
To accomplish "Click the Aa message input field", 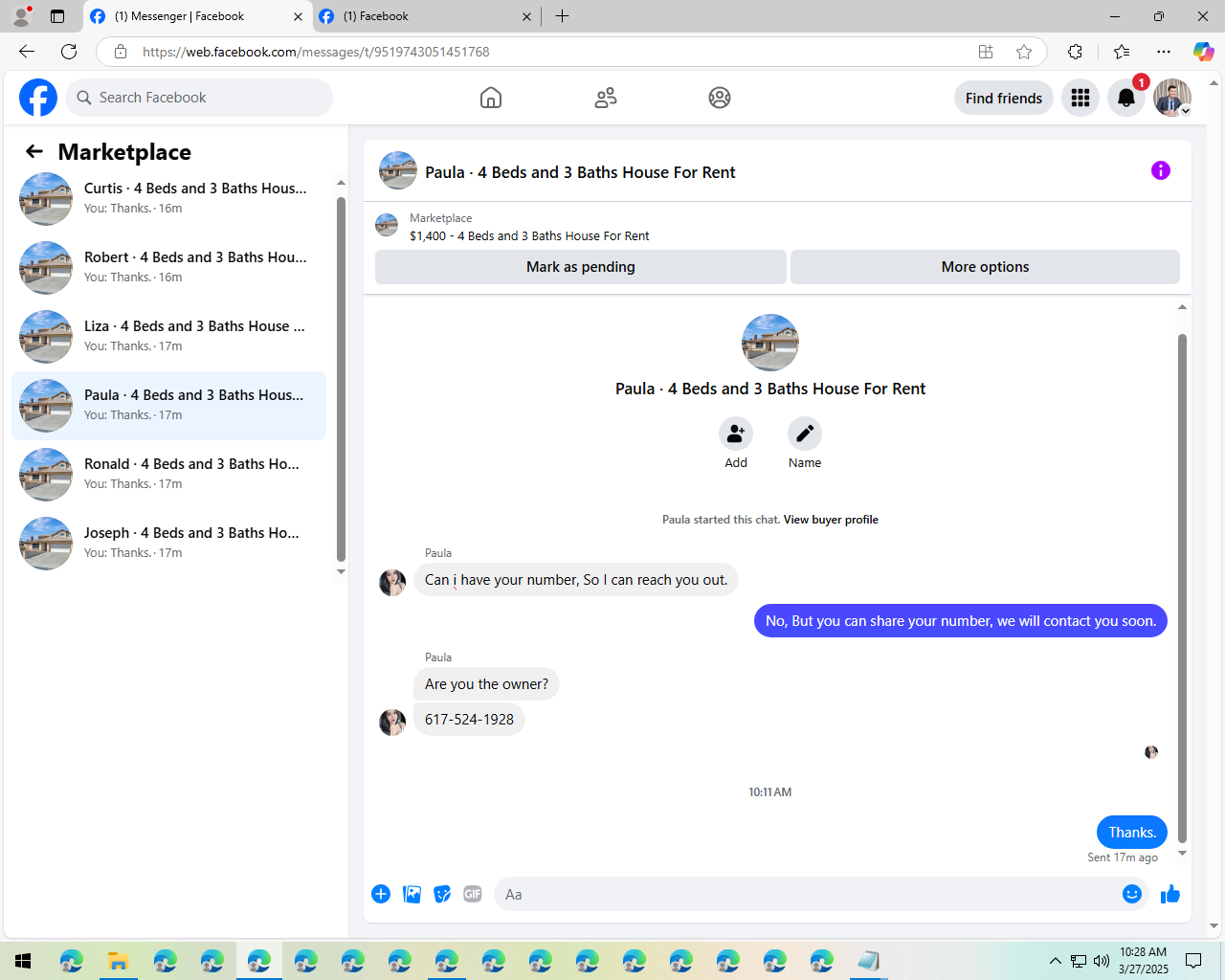I will [806, 894].
